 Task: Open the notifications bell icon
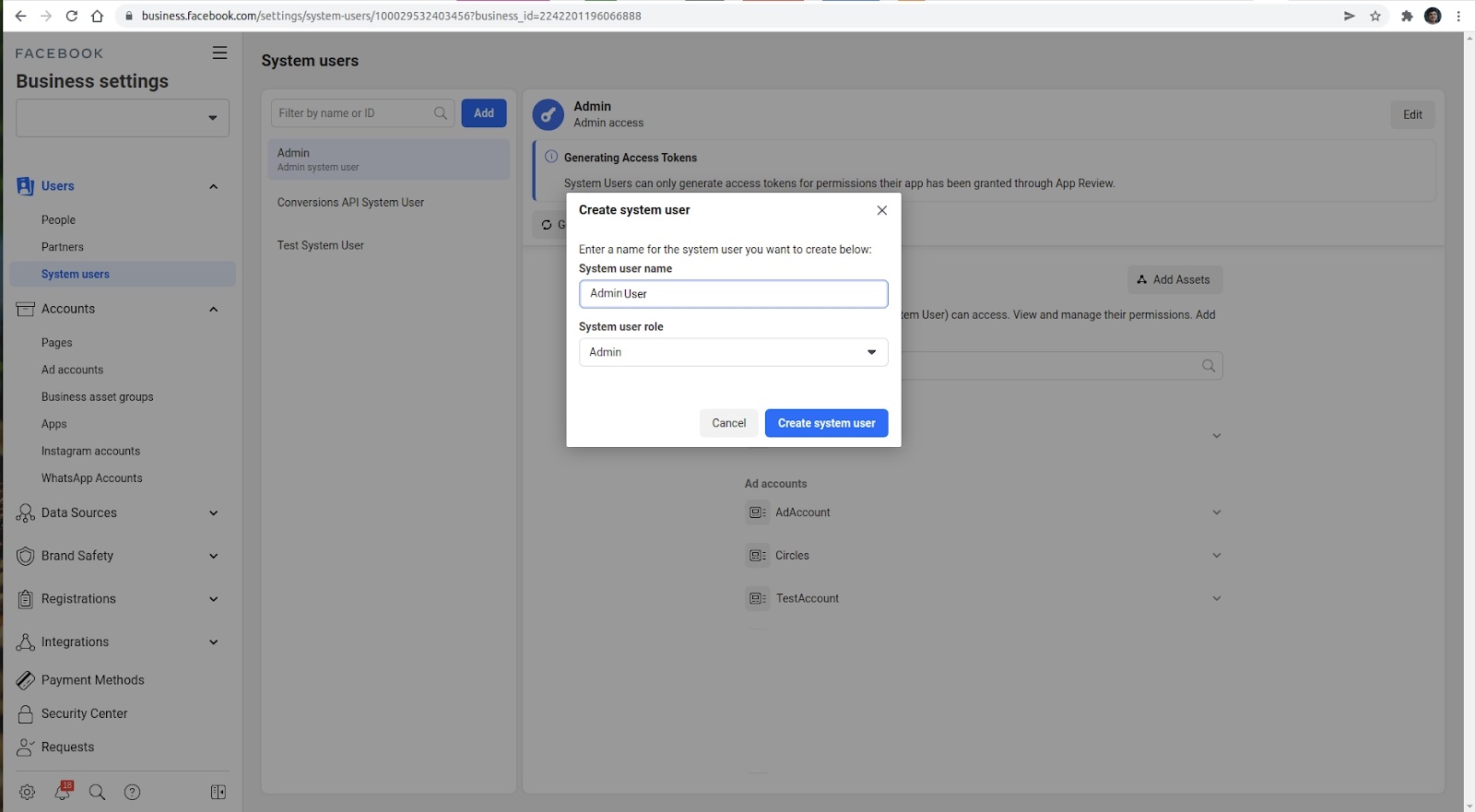pos(63,791)
